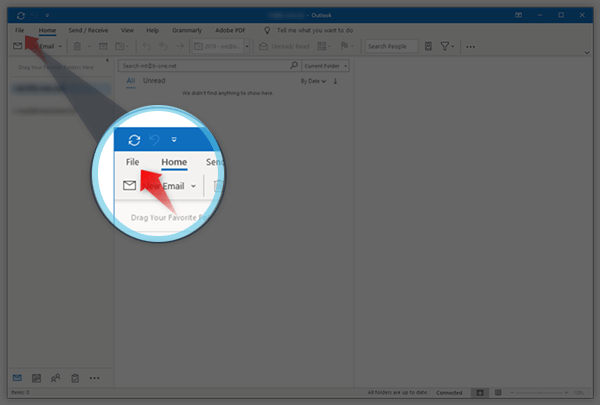Toggle the sort order arrow
Viewport: 600px width, 405px height.
tap(335, 81)
